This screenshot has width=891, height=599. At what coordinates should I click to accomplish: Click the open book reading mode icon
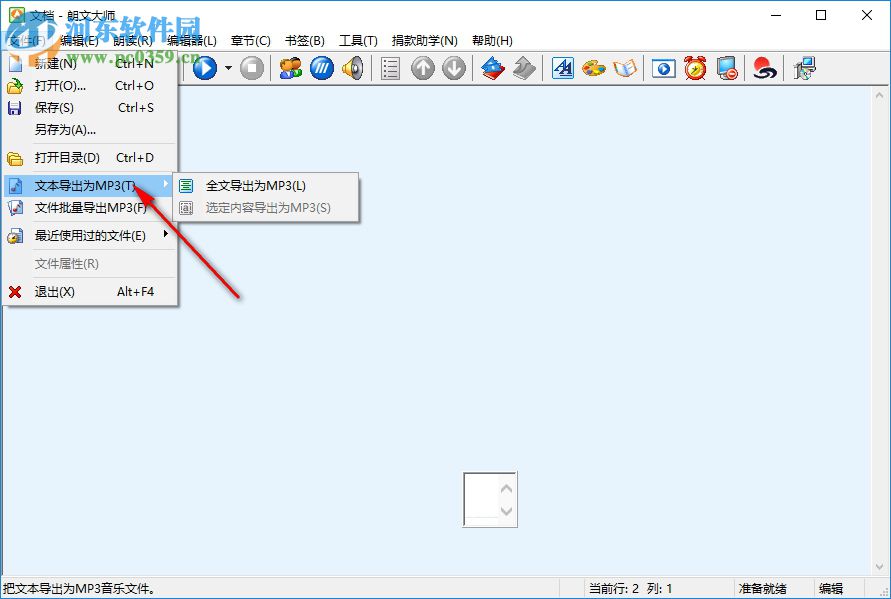625,68
